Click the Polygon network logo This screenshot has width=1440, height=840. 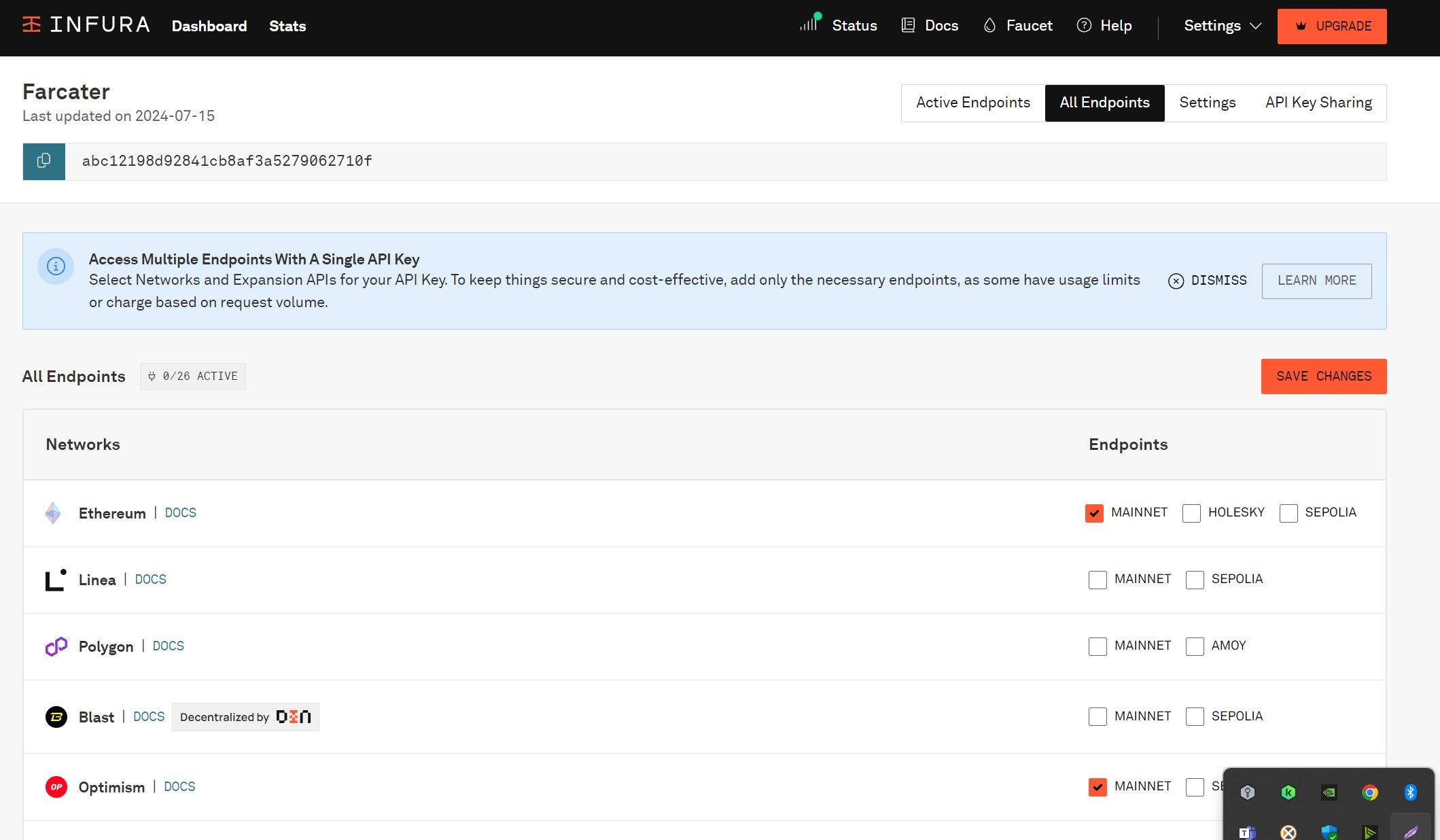point(56,646)
